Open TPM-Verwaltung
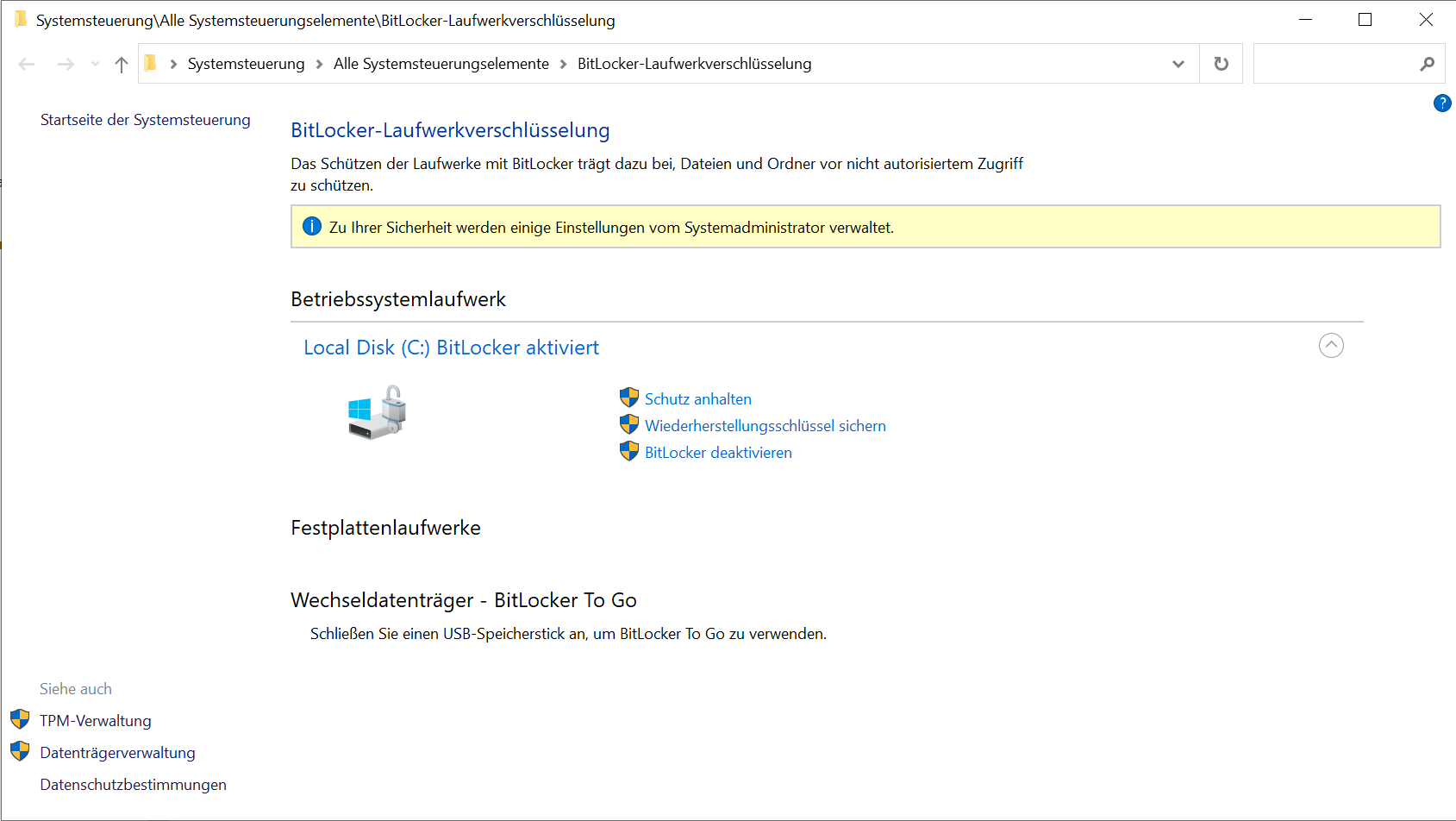The height and width of the screenshot is (821, 1456). tap(96, 721)
